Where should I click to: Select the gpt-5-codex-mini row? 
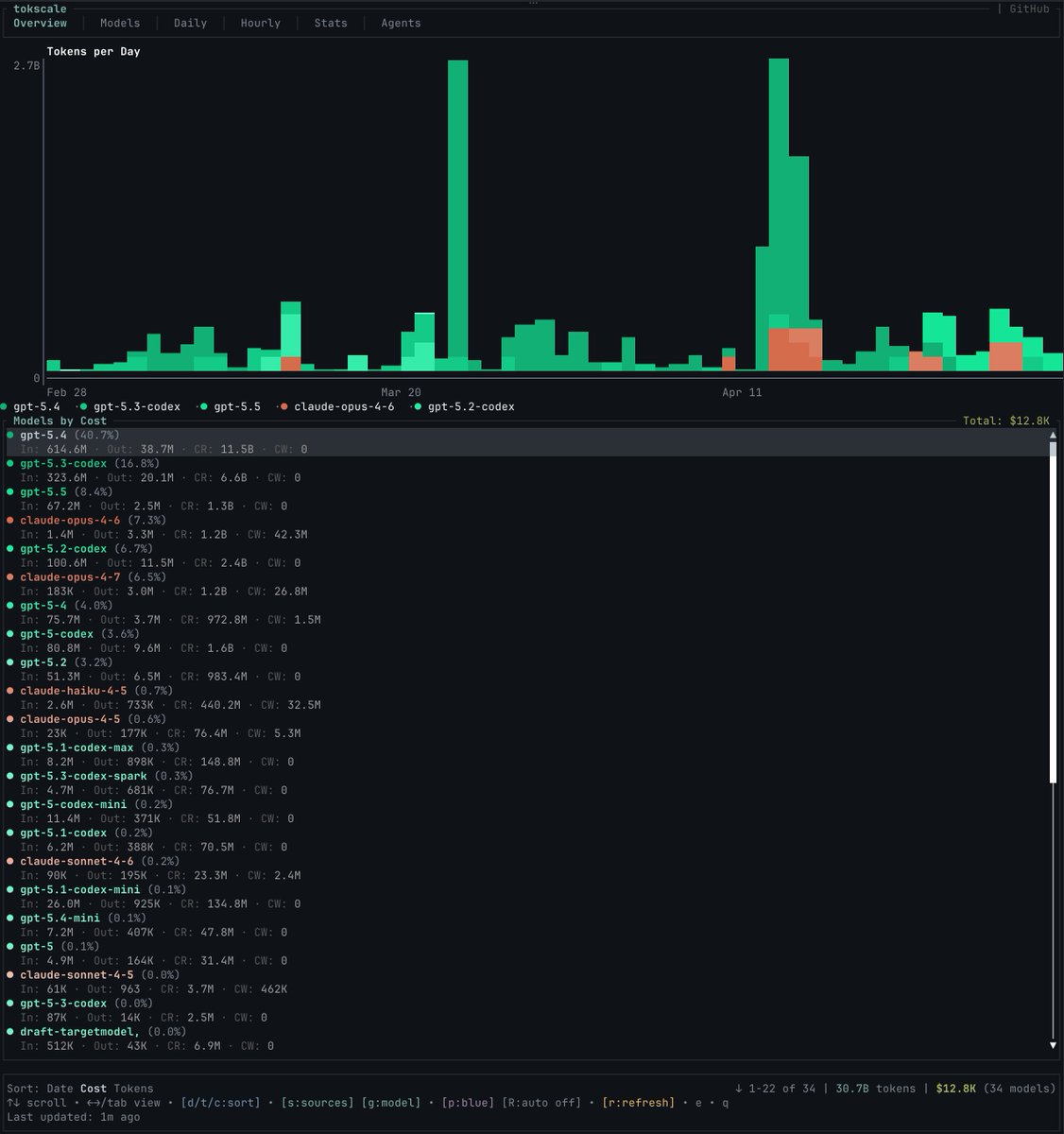527,811
